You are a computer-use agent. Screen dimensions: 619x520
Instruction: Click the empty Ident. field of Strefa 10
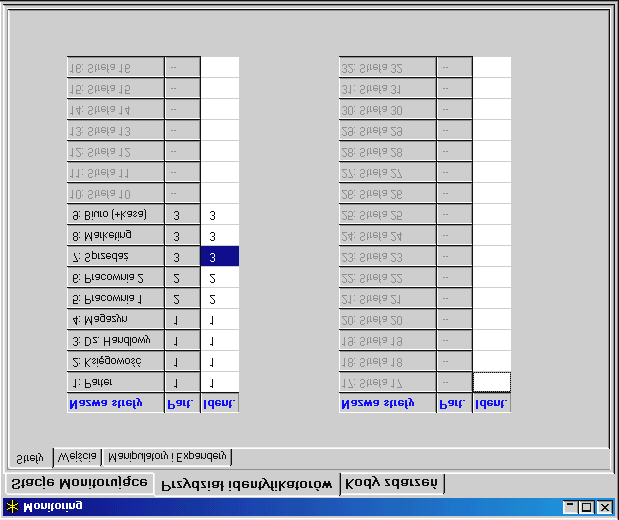point(220,193)
